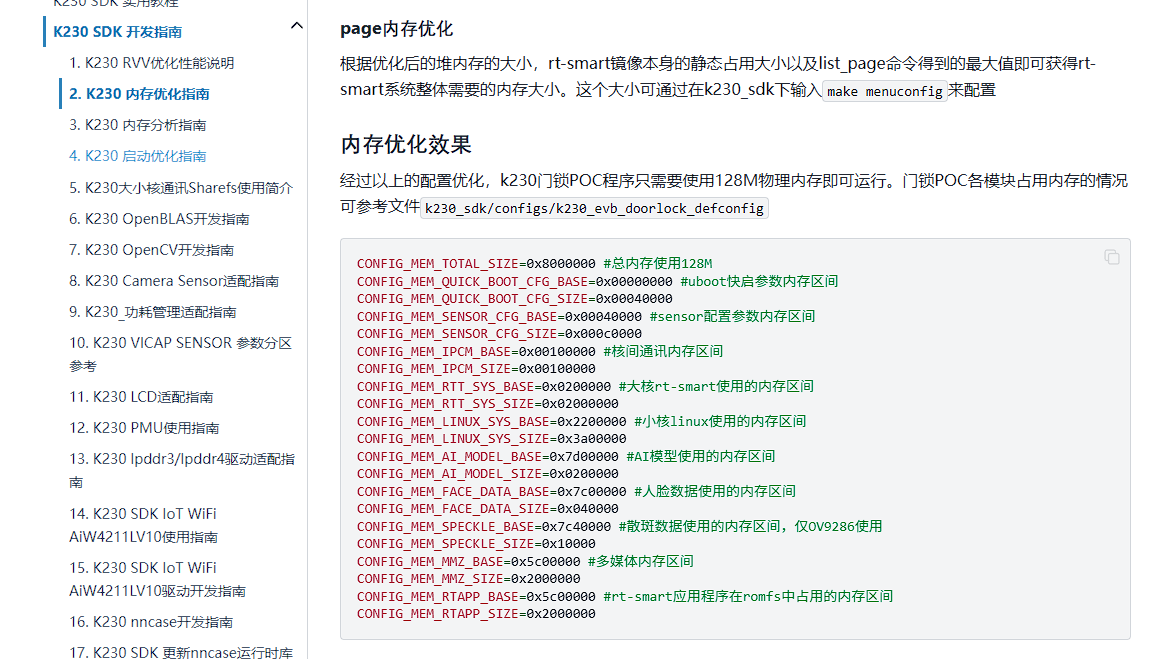1156x659 pixels.
Task: Collapse the K230 SDK 开发指南 section
Action: click(296, 26)
